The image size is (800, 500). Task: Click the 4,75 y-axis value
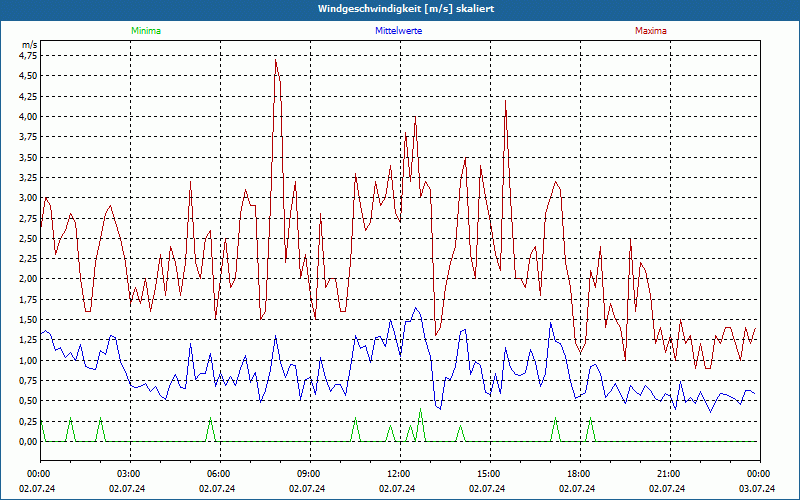[29, 55]
